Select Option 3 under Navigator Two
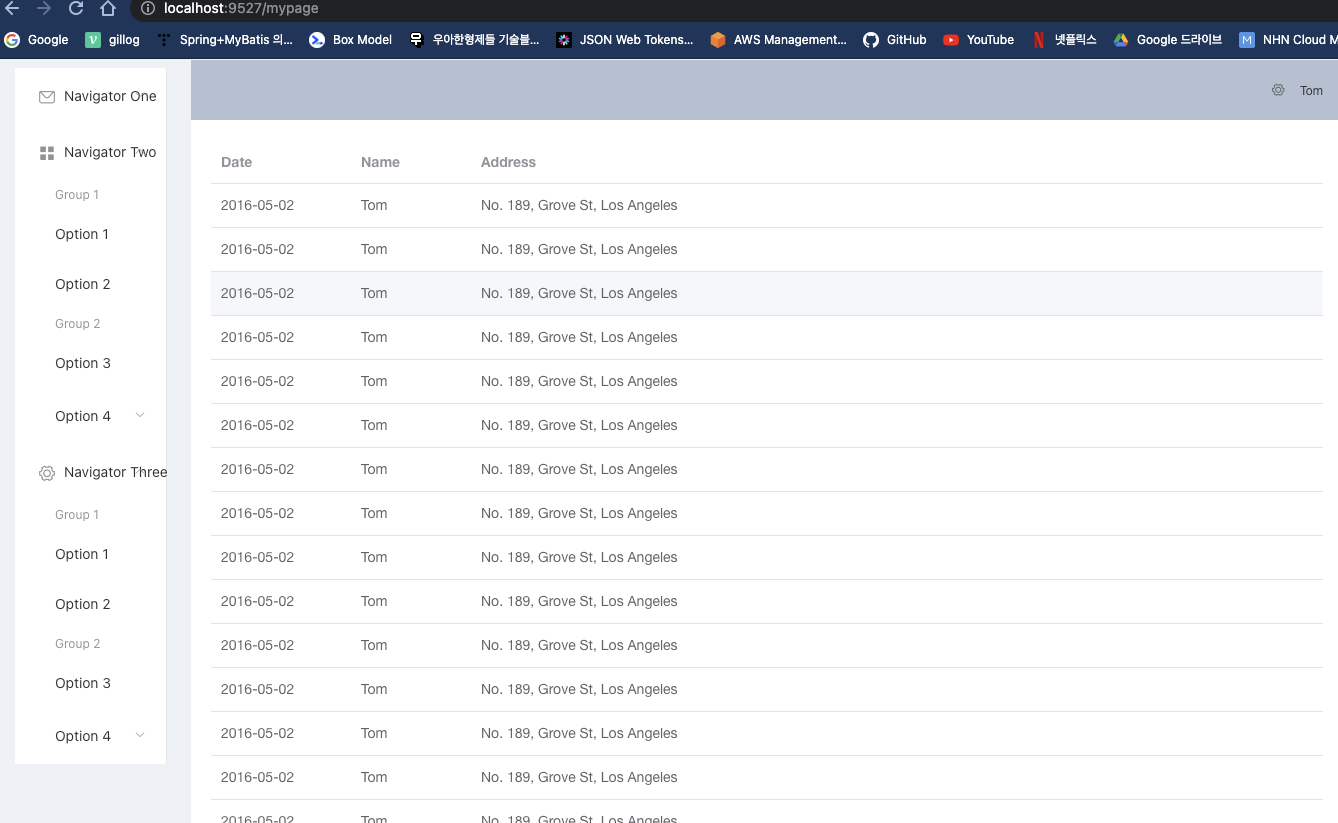Viewport: 1338px width, 823px height. (x=91, y=363)
